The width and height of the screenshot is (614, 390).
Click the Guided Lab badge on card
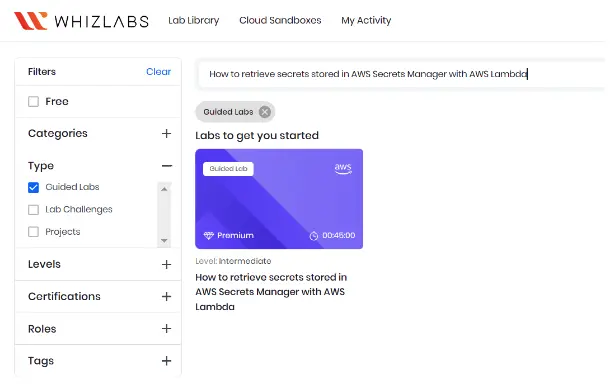coord(228,169)
